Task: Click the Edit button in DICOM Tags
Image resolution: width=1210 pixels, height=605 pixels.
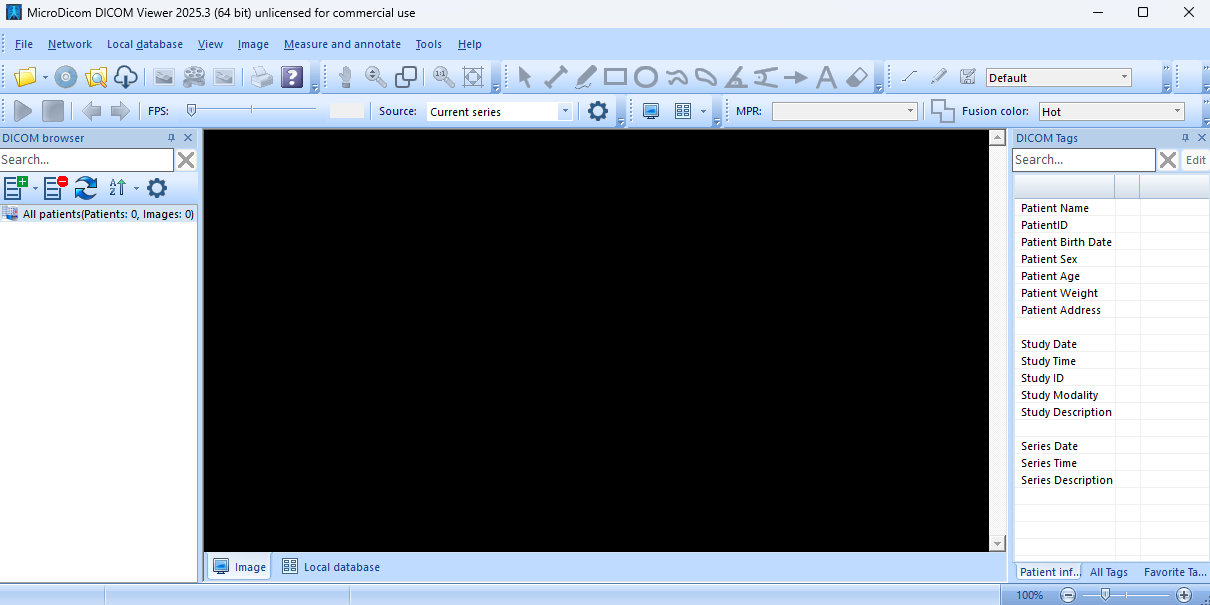Action: (1195, 160)
